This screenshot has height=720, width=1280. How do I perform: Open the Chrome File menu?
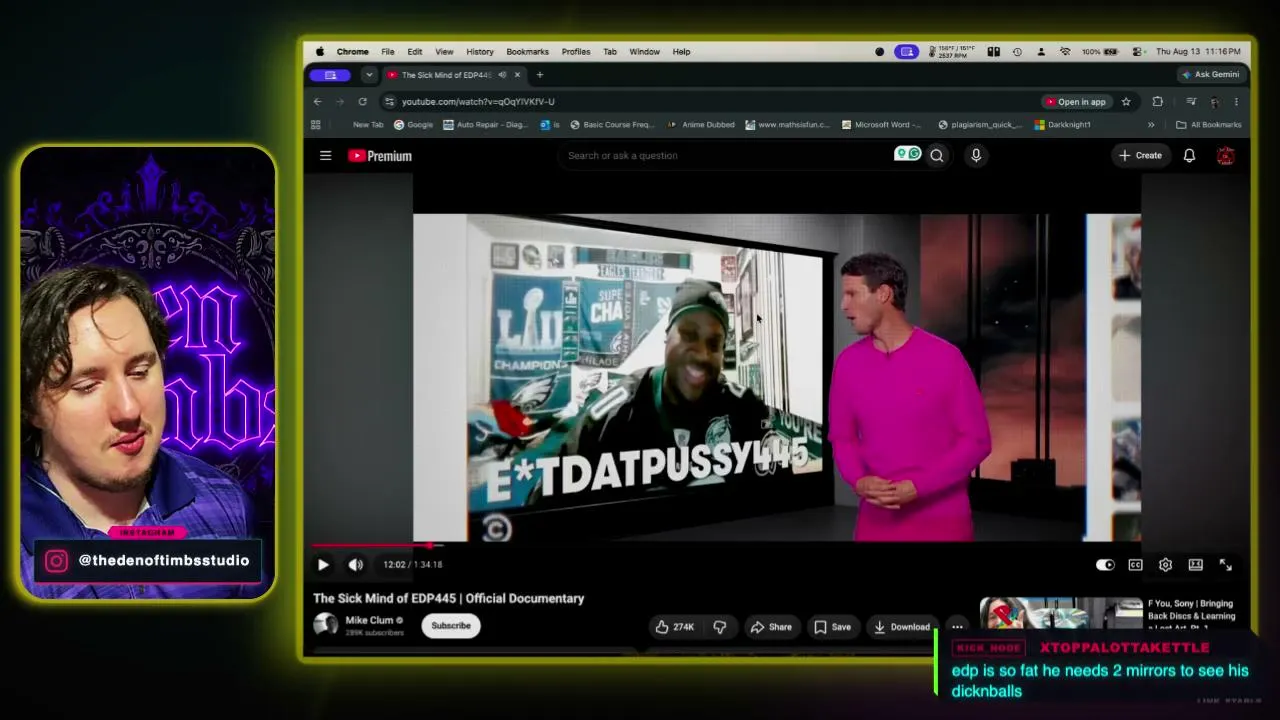point(387,52)
